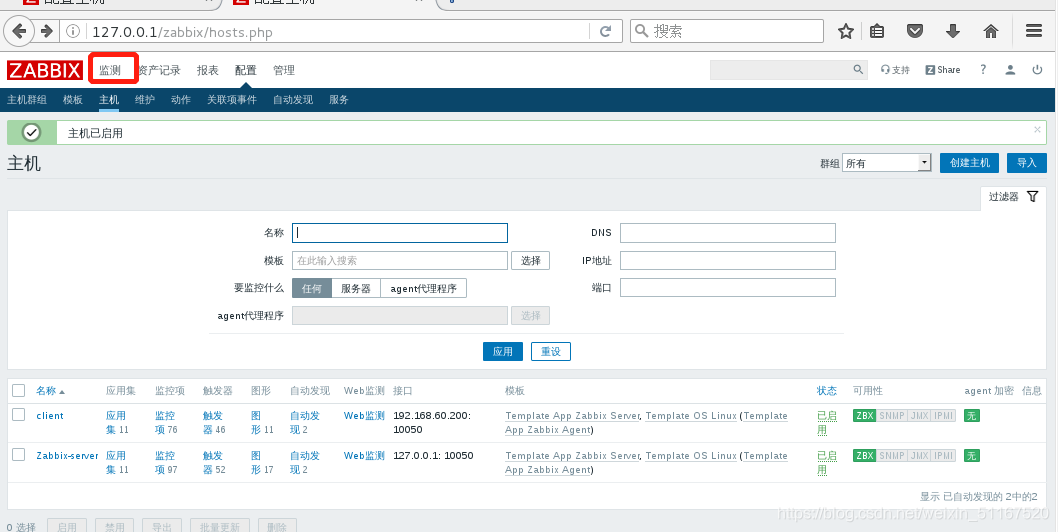Click the browser URL address bar
Viewport: 1059px width, 532px height.
point(338,32)
